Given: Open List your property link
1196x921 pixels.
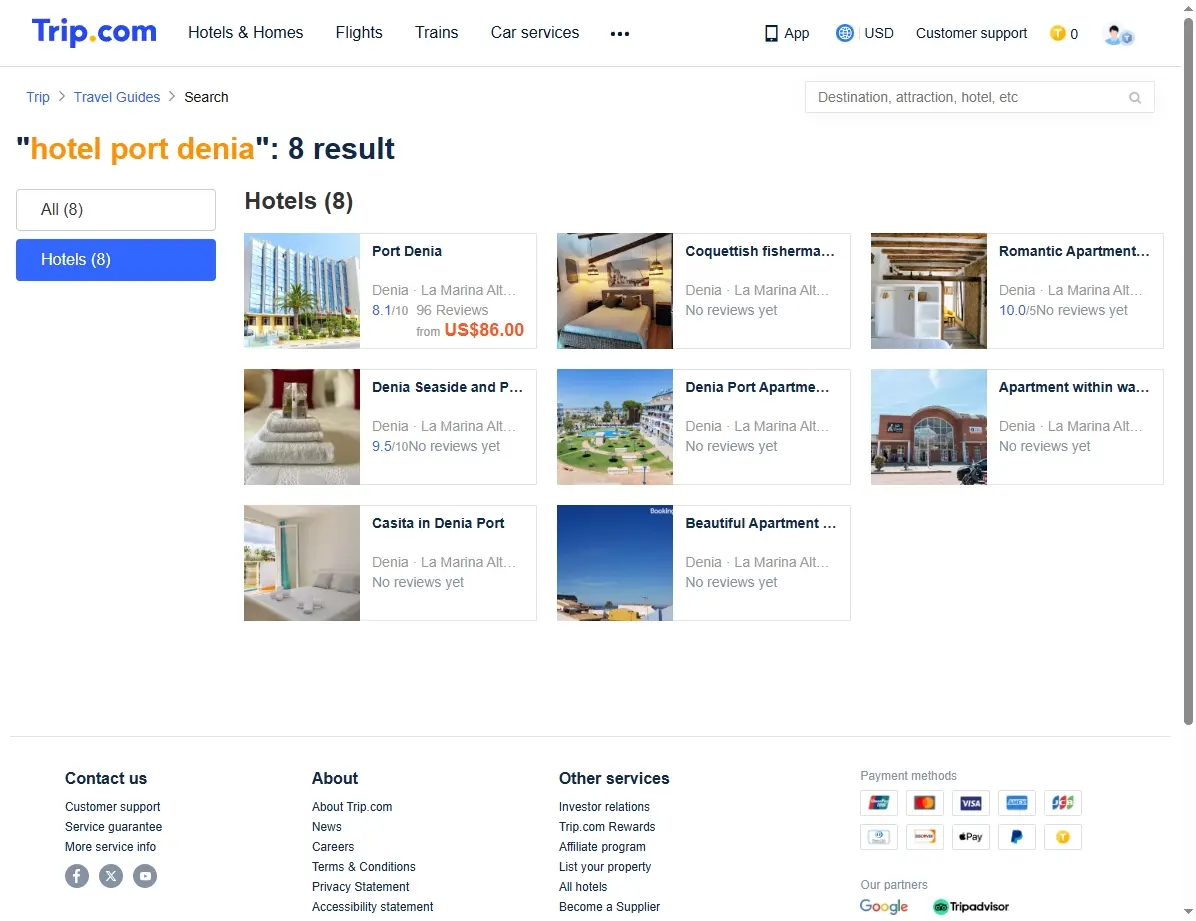Looking at the screenshot, I should pos(605,867).
